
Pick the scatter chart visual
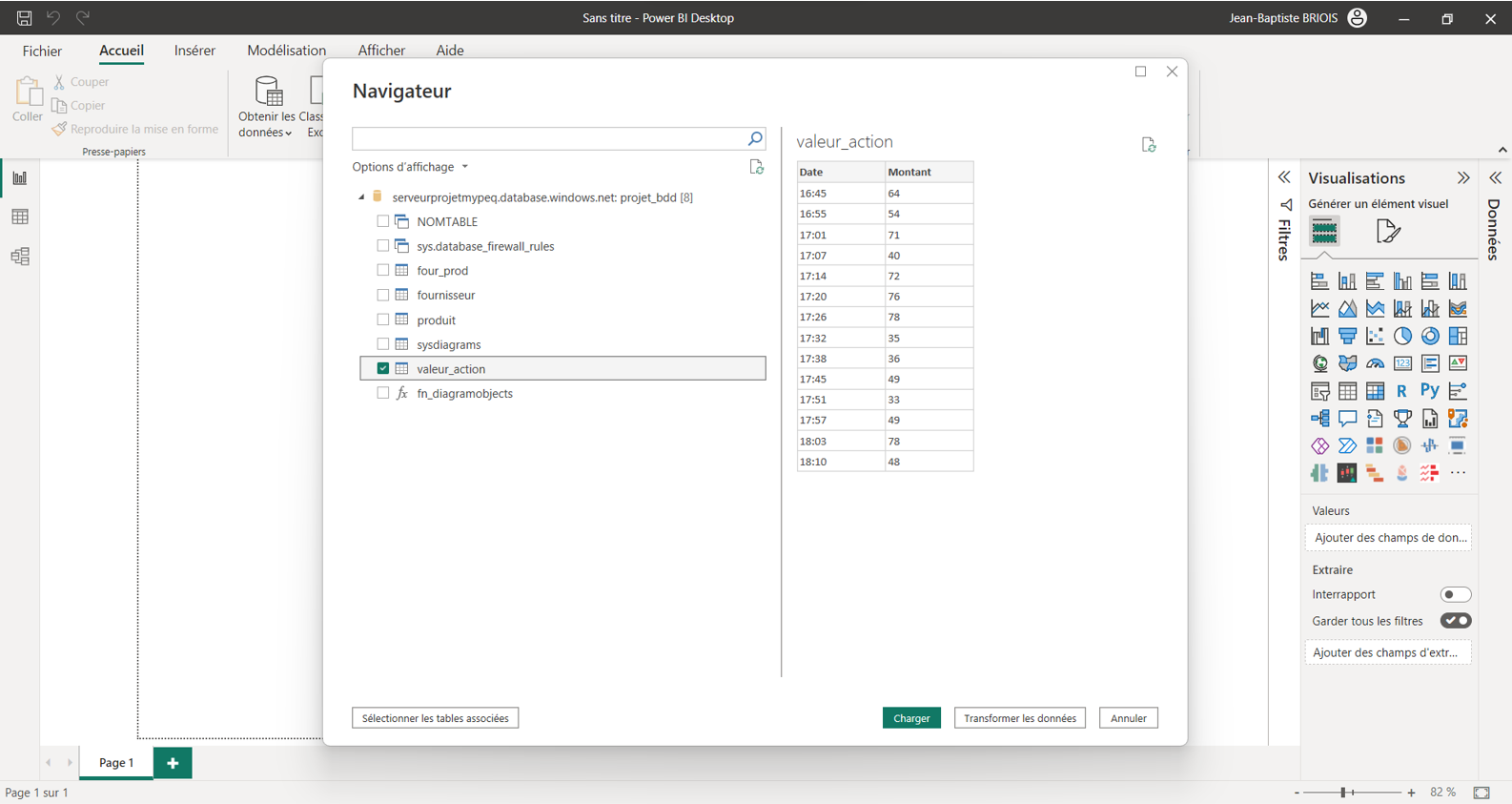tap(1375, 336)
